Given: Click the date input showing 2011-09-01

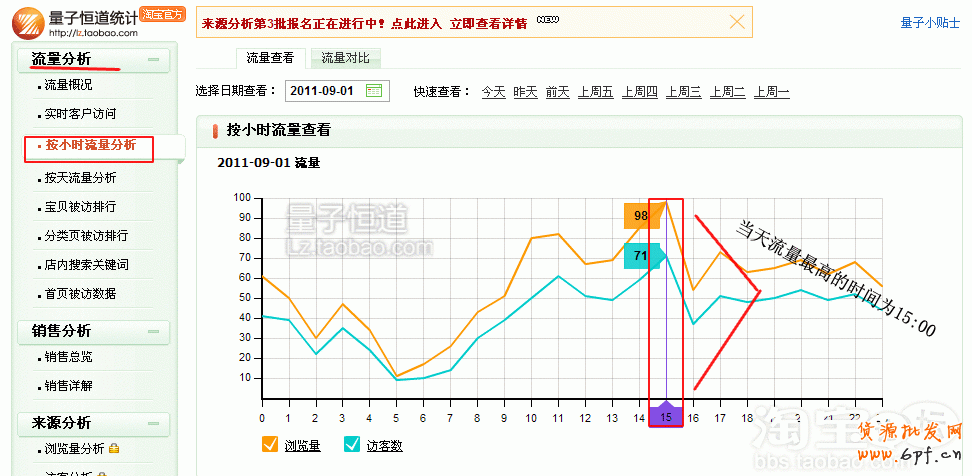Looking at the screenshot, I should click(323, 91).
